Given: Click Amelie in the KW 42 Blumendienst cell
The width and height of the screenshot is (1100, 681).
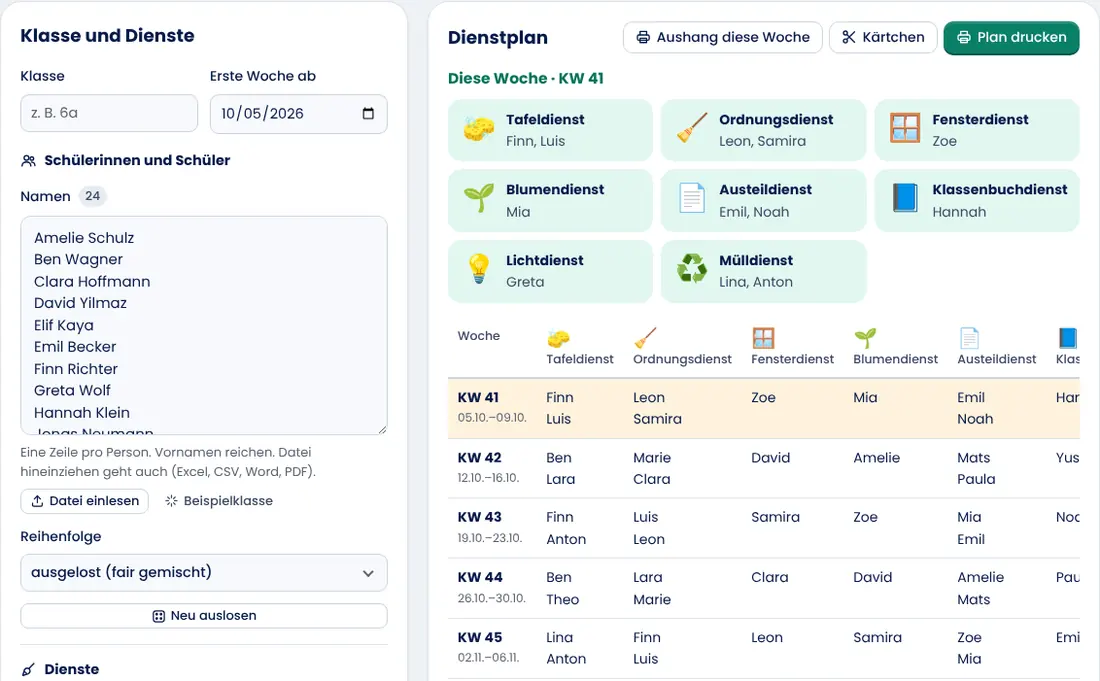Looking at the screenshot, I should [x=876, y=458].
